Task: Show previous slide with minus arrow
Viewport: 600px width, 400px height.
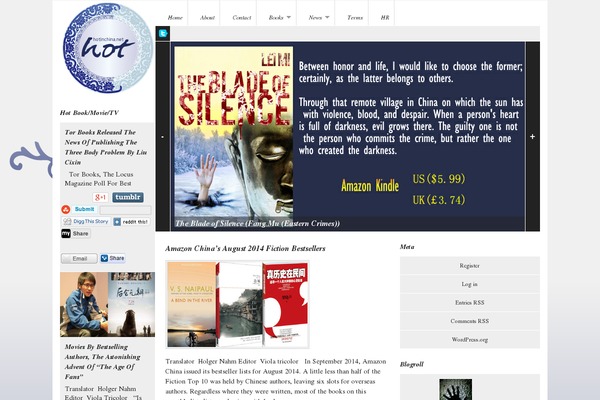Action: click(163, 137)
